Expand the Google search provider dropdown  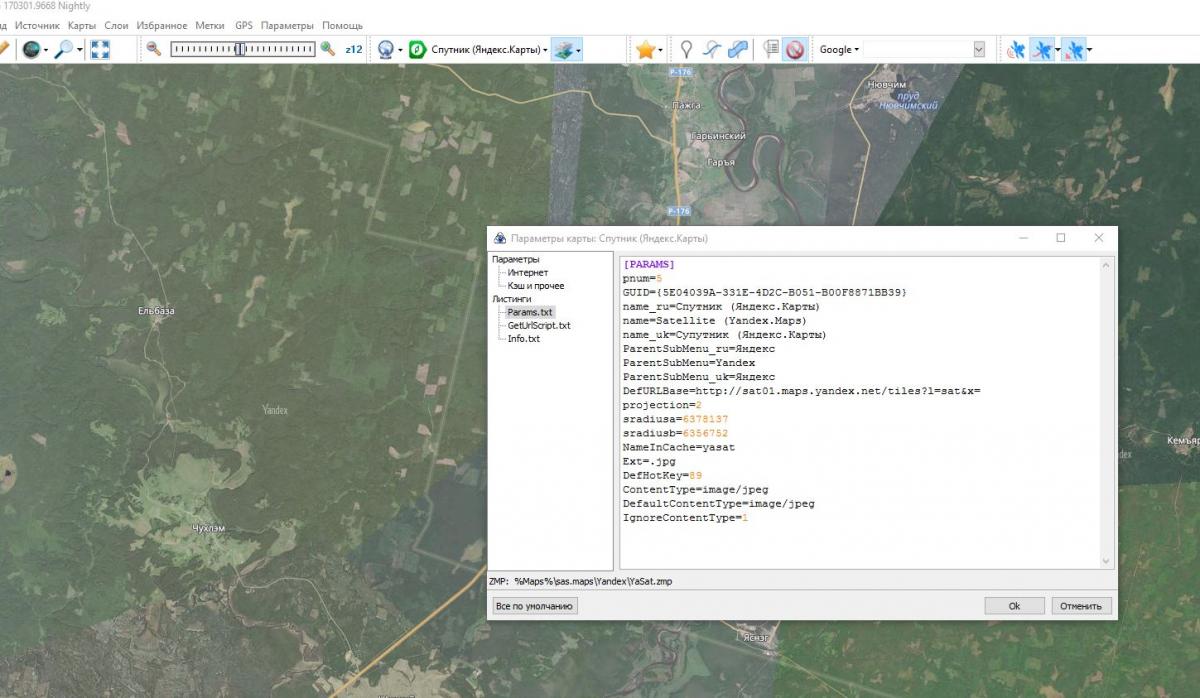tap(839, 49)
